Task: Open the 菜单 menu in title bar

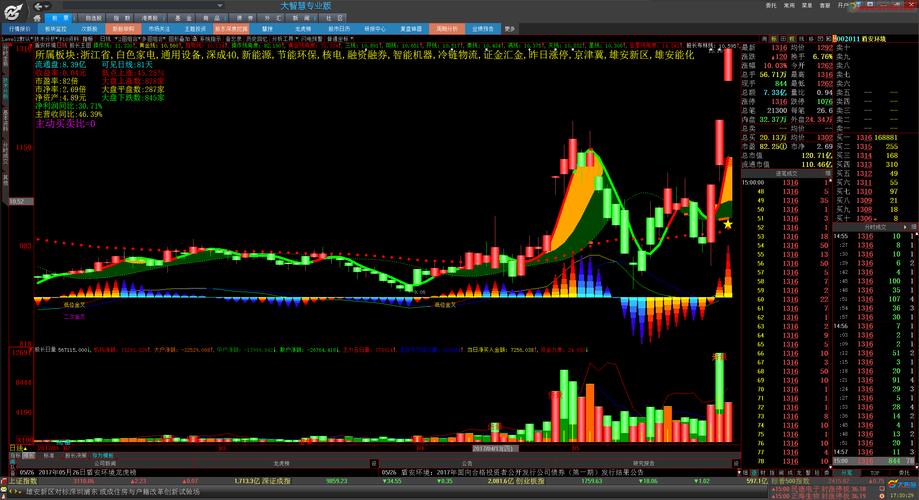Action: tap(806, 5)
